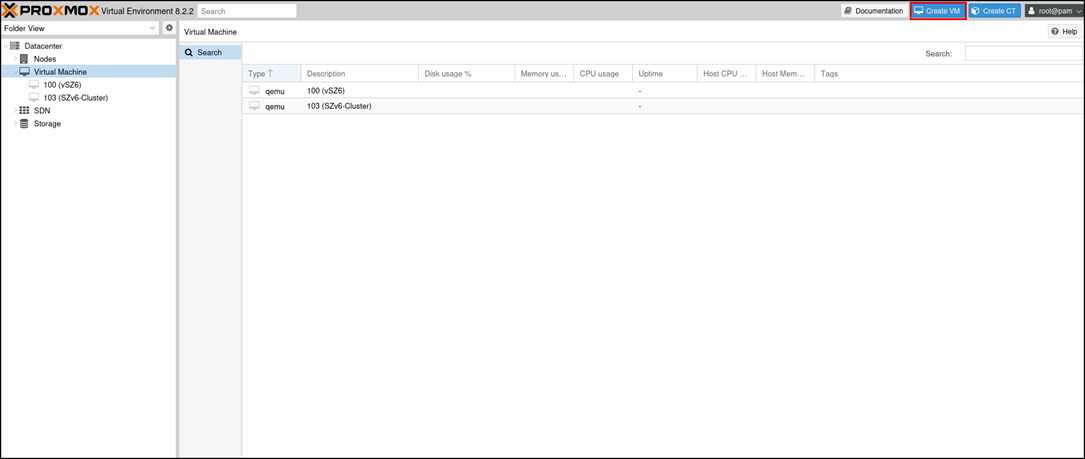
Task: Sort by the CPU usage column header
Action: 603,74
